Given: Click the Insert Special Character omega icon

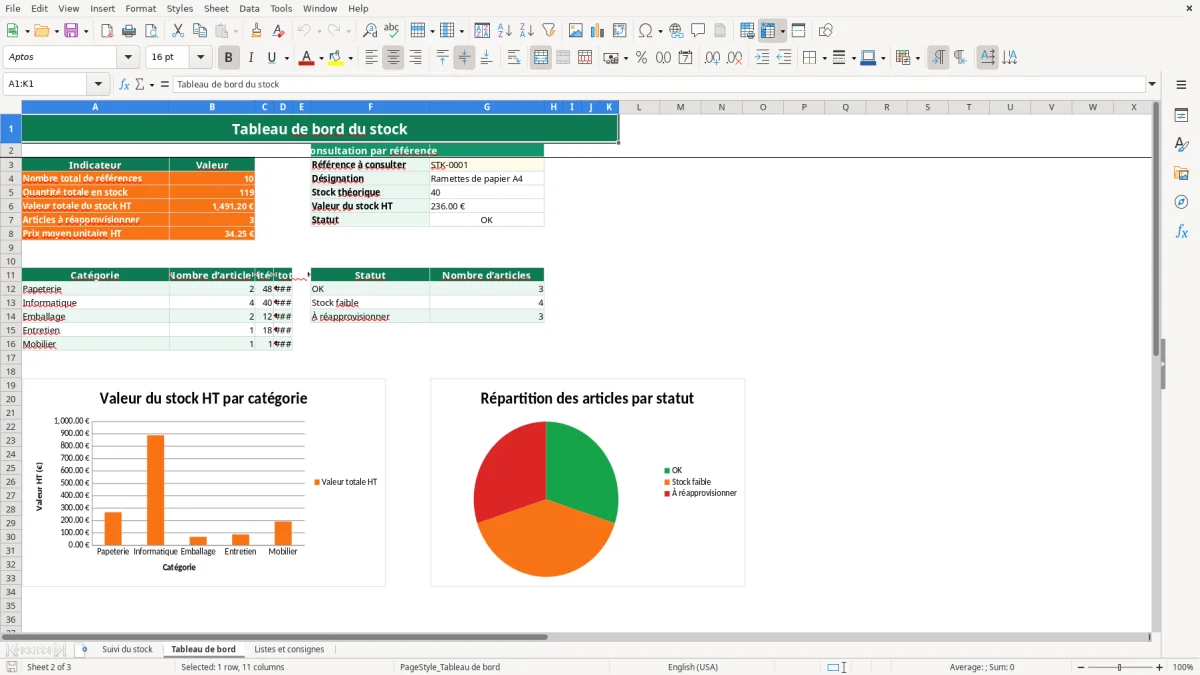Looking at the screenshot, I should tap(645, 31).
